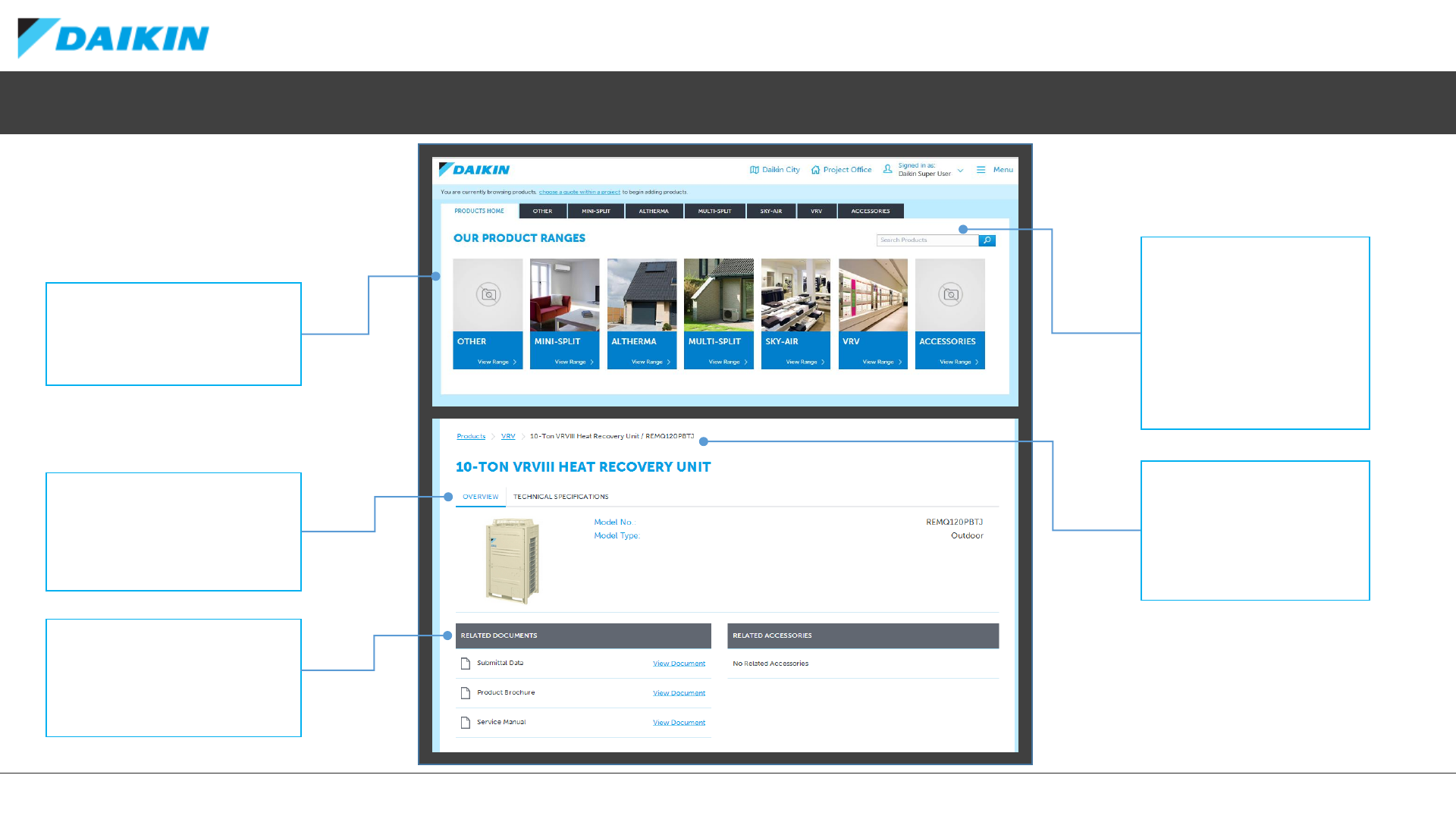The width and height of the screenshot is (1456, 819).
Task: Click the Multi-Split range thumbnail image
Action: [718, 295]
